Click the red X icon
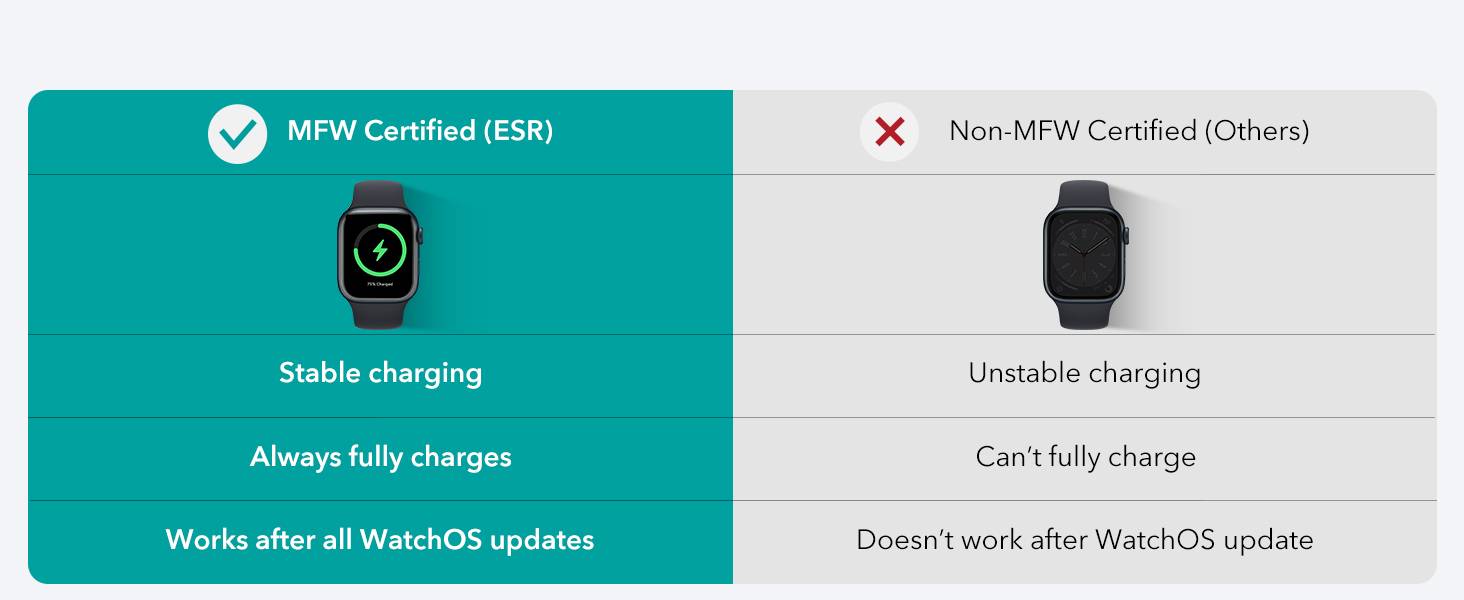Screen dimensions: 1464x600 [889, 132]
